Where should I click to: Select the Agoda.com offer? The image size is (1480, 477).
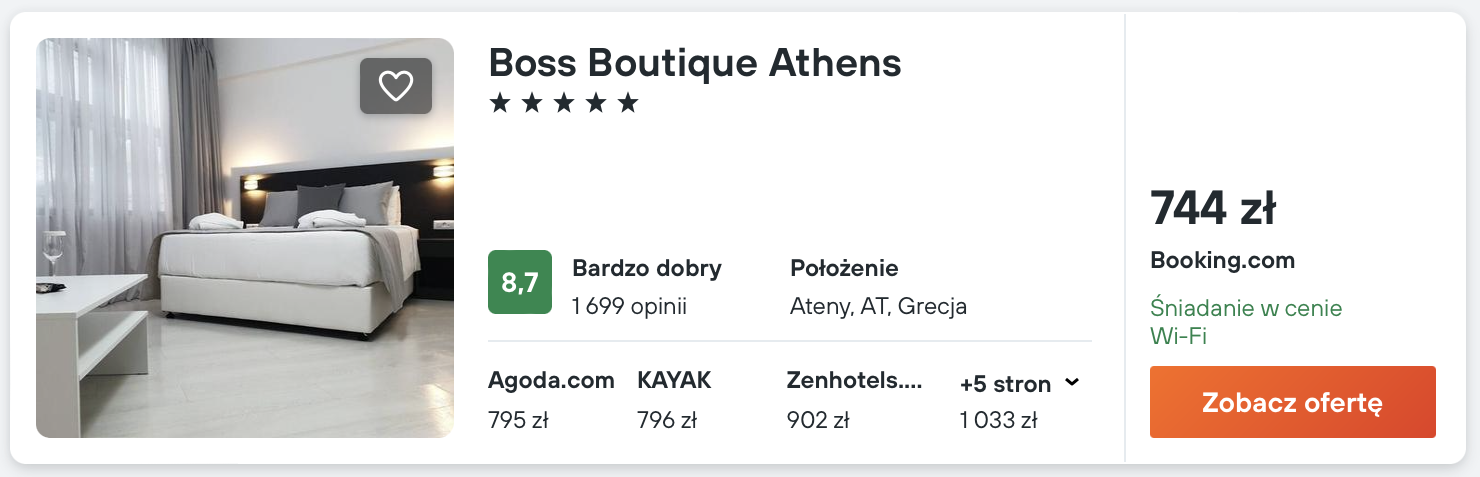(x=551, y=380)
